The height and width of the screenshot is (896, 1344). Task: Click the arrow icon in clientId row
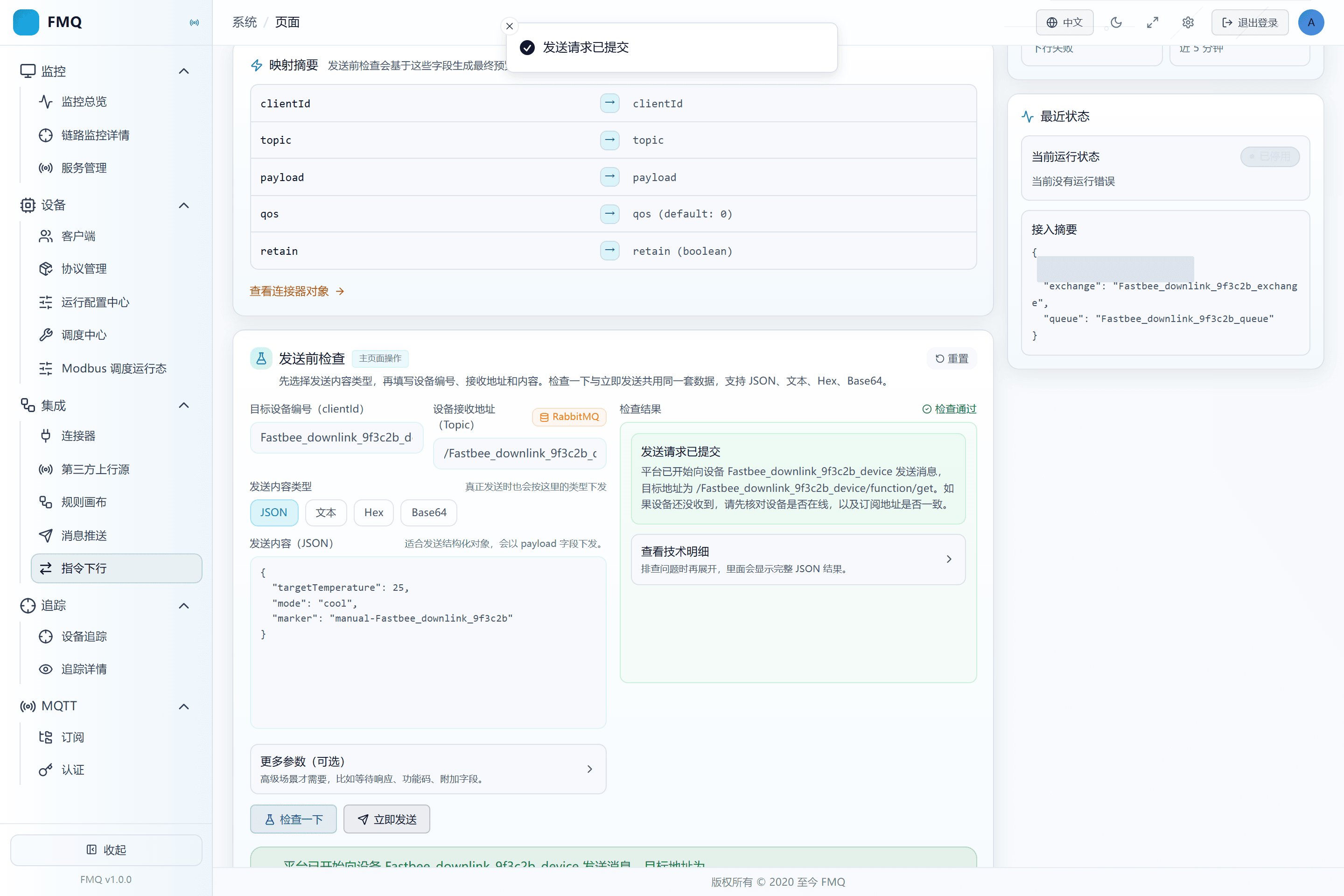coord(610,104)
